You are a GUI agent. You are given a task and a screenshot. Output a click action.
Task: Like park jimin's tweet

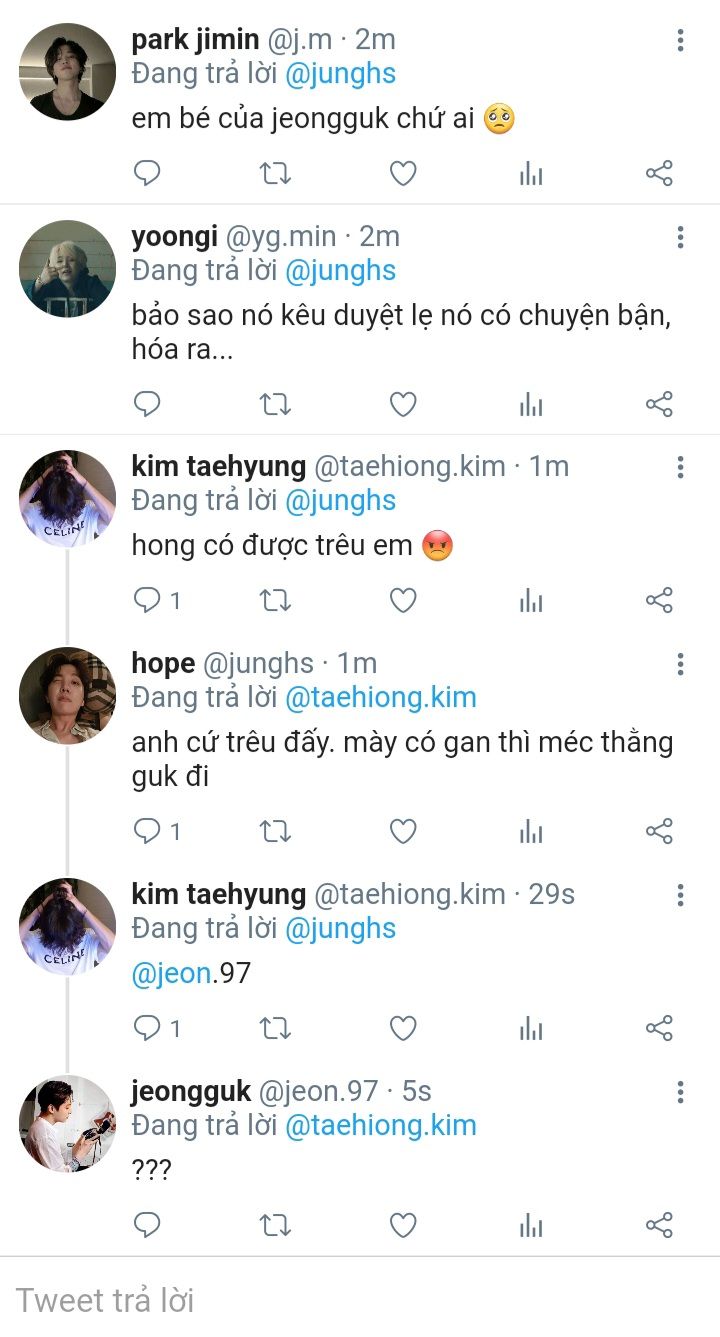(x=402, y=174)
